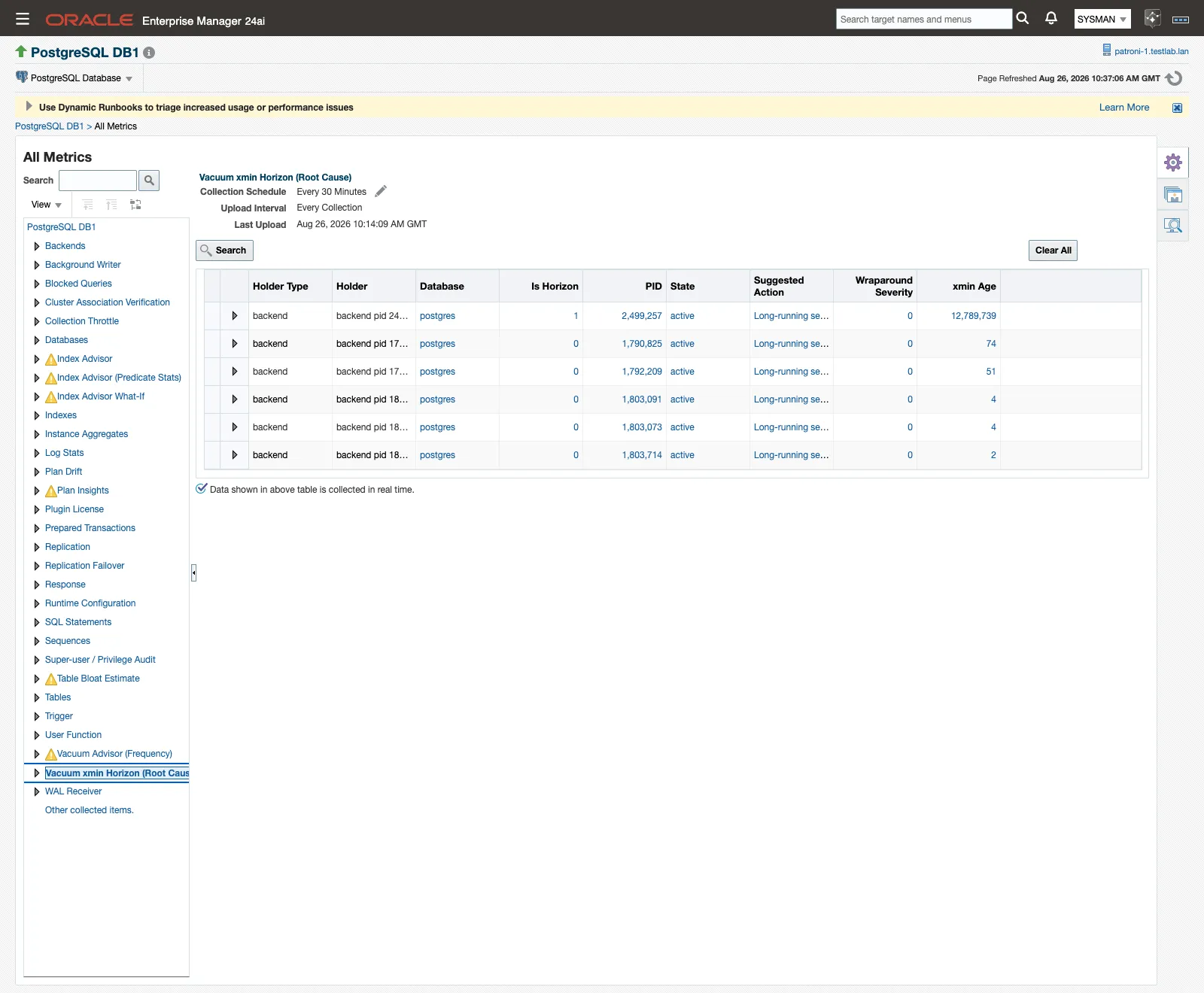Image resolution: width=1204 pixels, height=993 pixels.
Task: Open the accessibility options icon in header
Action: 1181,20
